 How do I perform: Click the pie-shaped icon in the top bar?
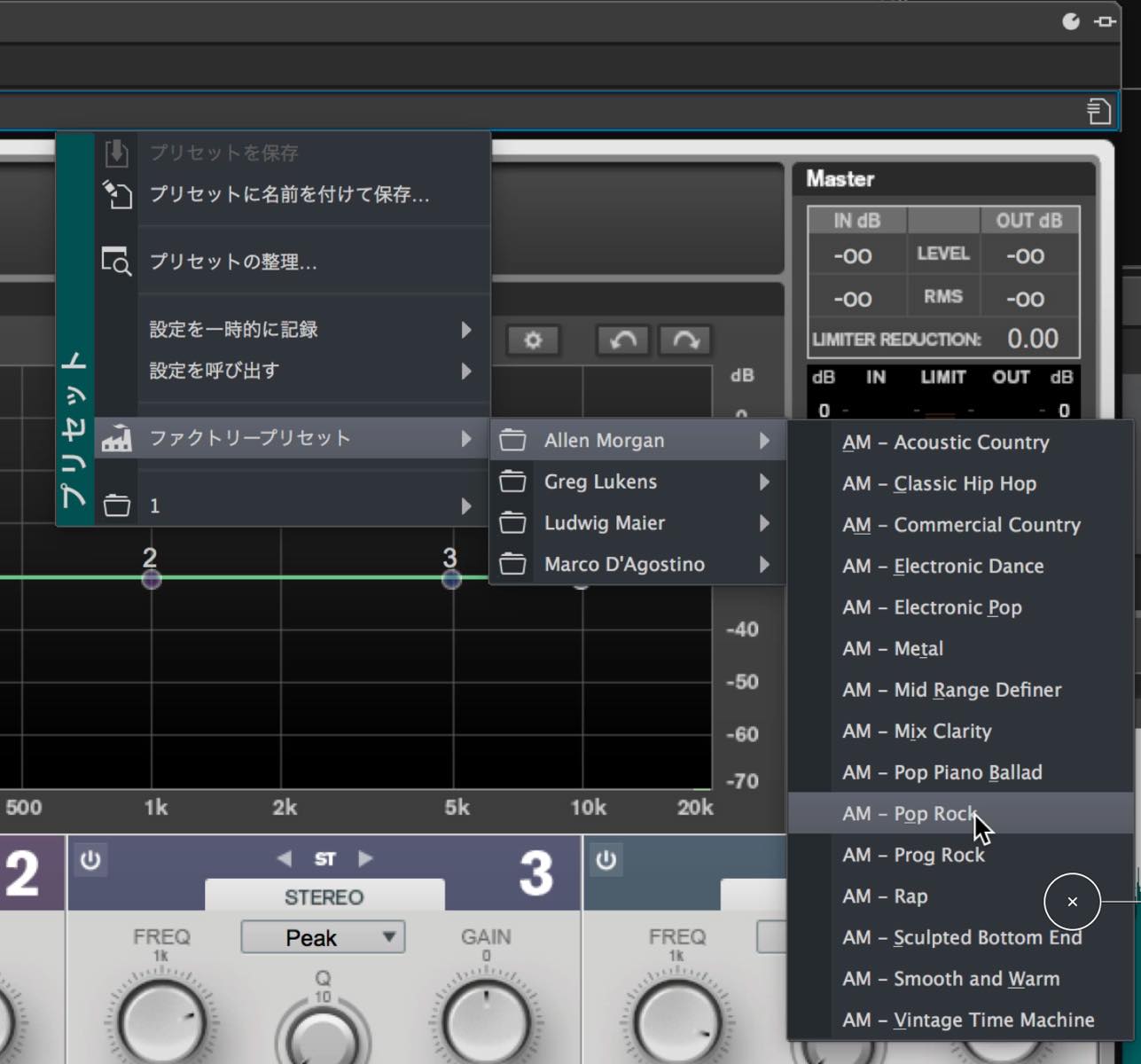(1071, 21)
